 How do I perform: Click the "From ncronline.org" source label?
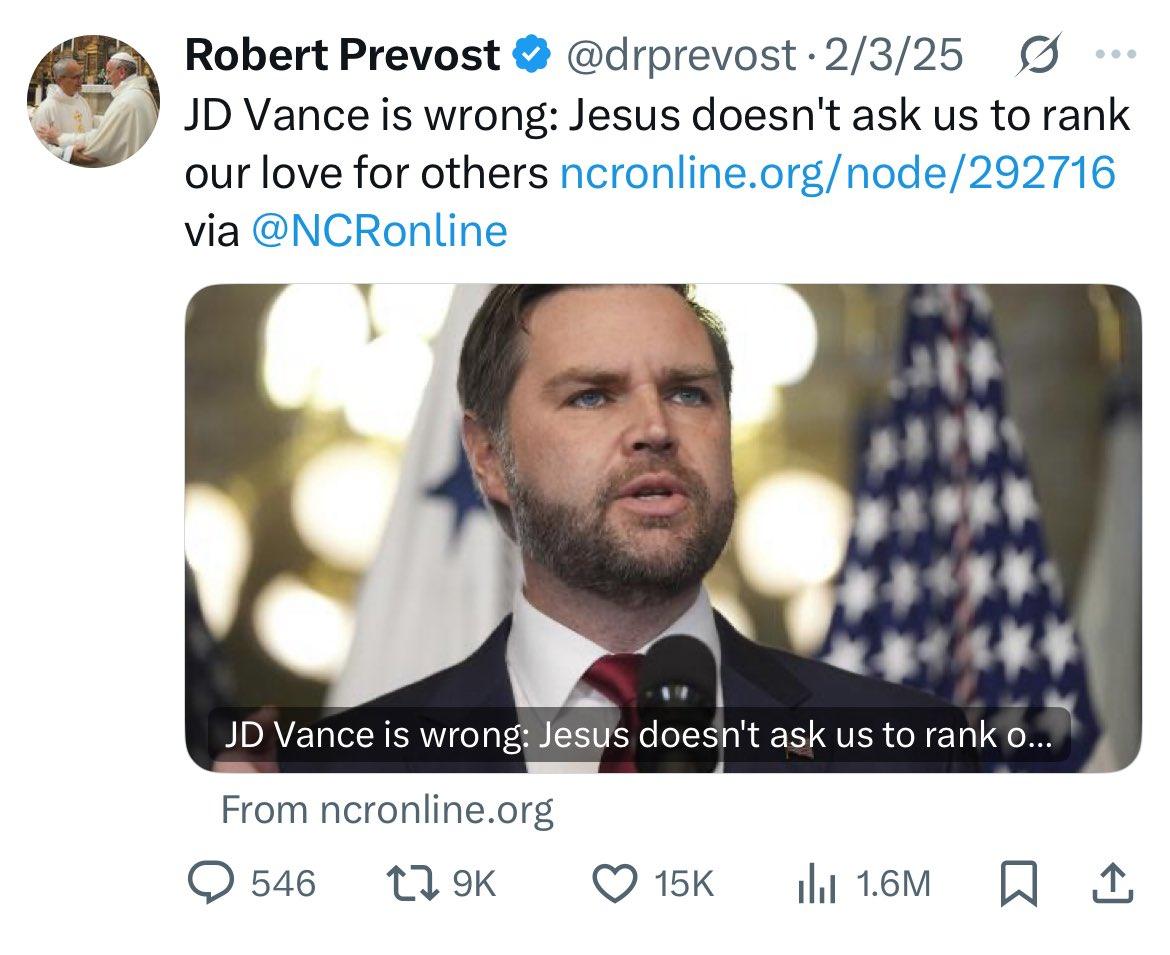click(386, 809)
